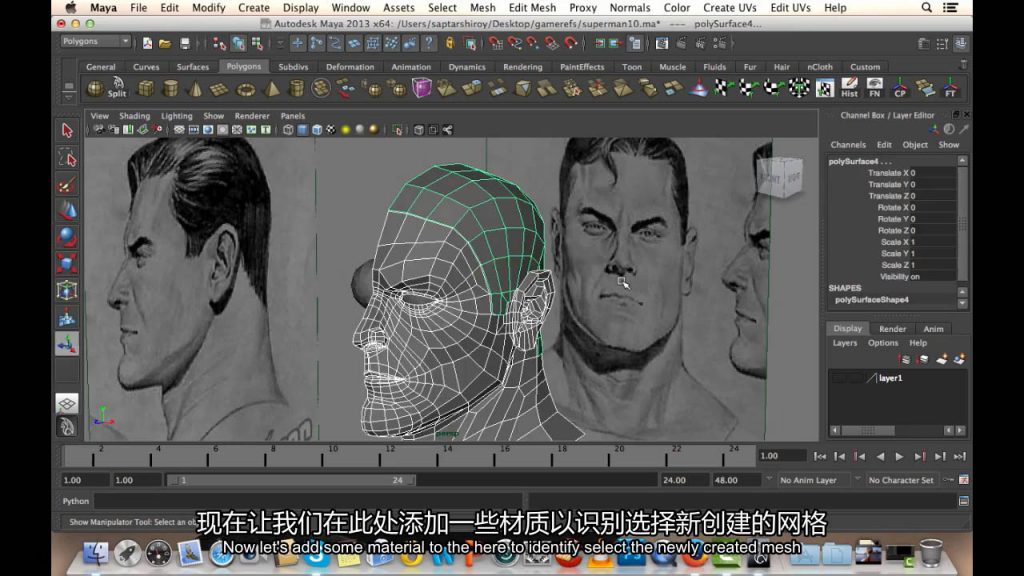Choose the Lasso select tool
1024x576 pixels.
pos(67,157)
